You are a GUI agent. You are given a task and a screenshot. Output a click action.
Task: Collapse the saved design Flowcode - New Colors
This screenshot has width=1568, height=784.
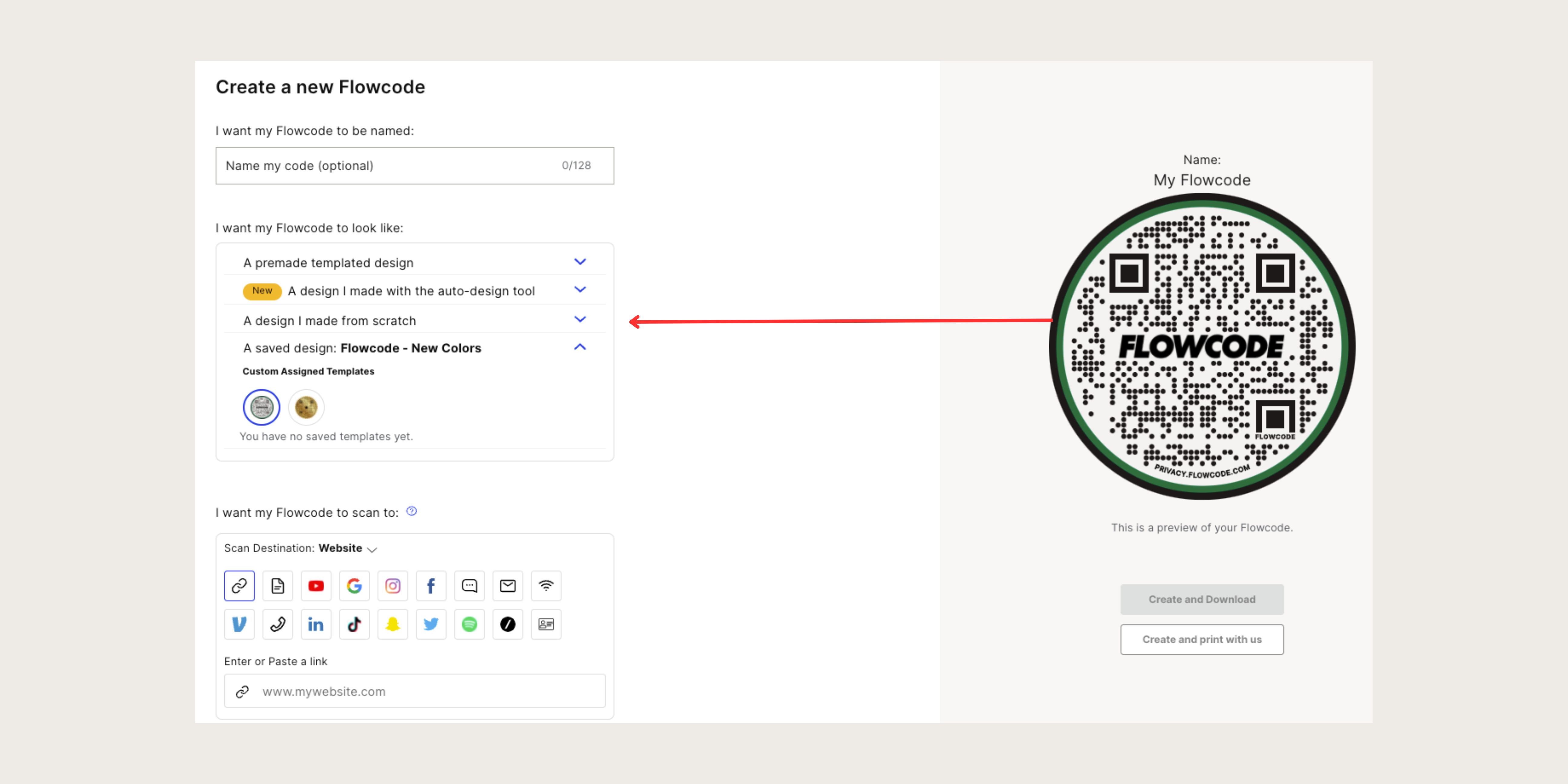click(x=580, y=347)
